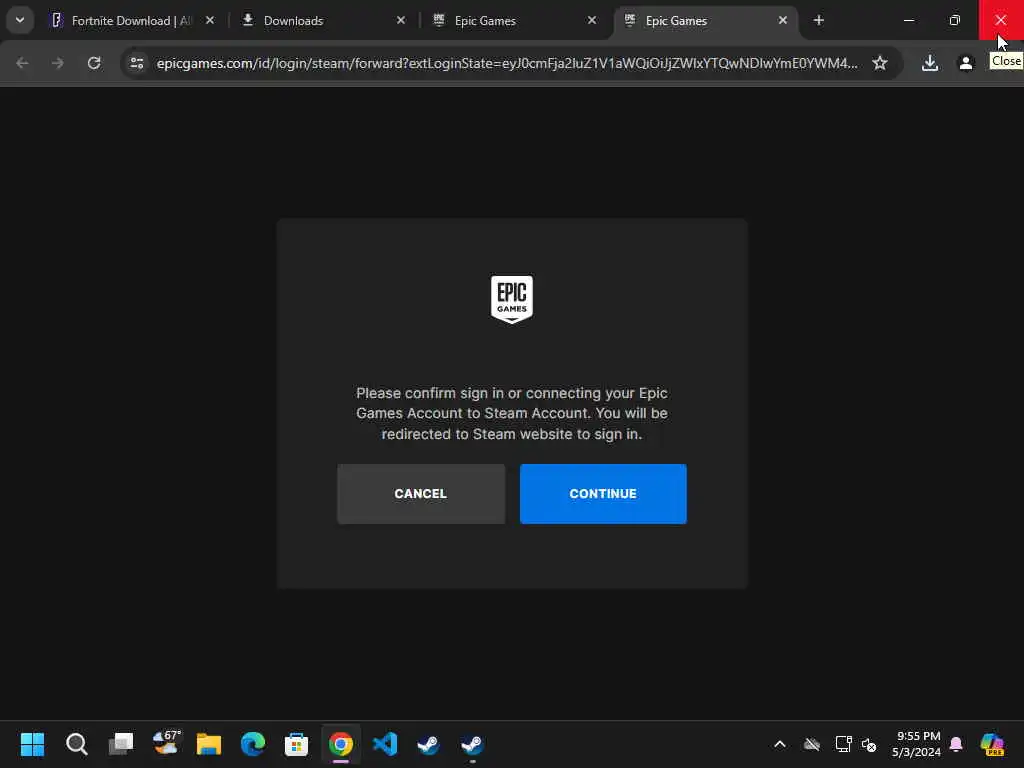Image resolution: width=1024 pixels, height=768 pixels.
Task: Go forward to the next page
Action: click(x=57, y=63)
